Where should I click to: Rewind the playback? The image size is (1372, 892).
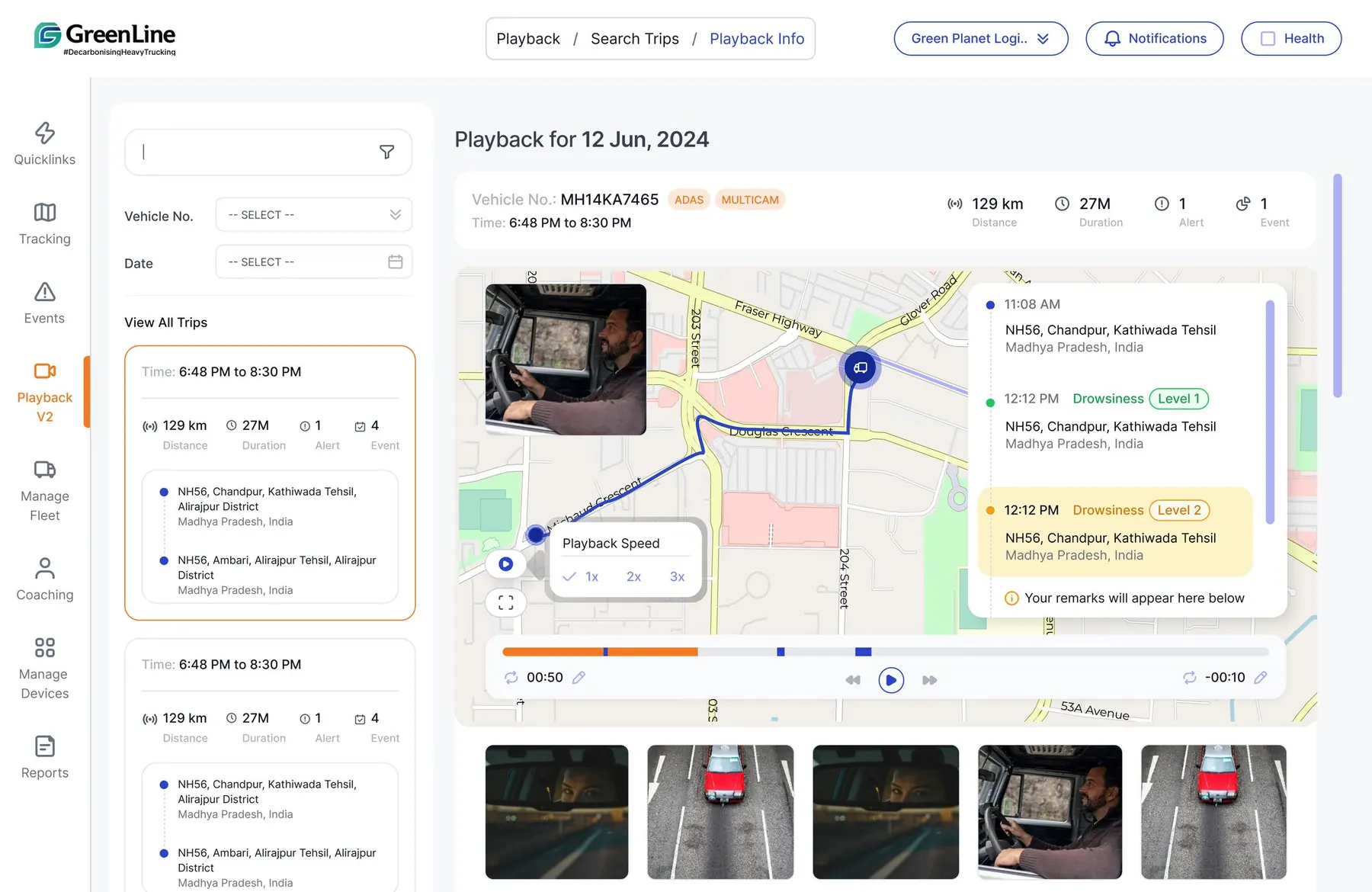[x=853, y=679]
